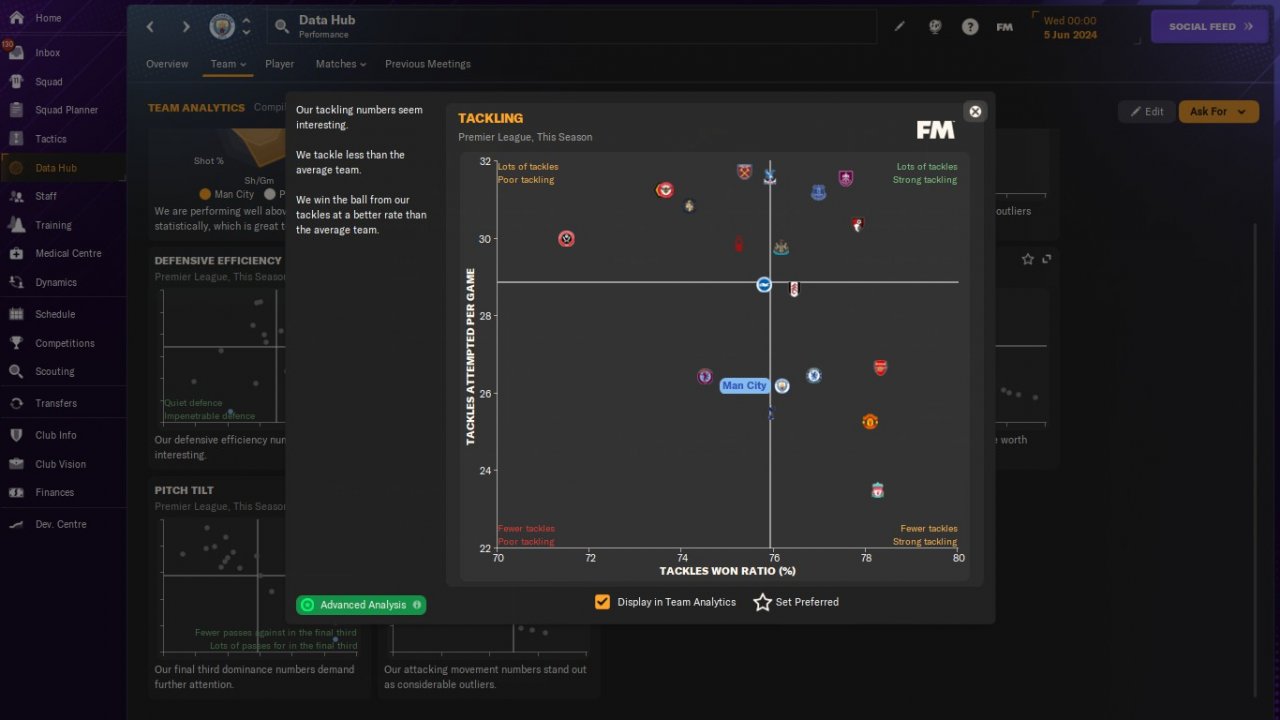This screenshot has height=720, width=1280.
Task: Click the Advanced Analysis button
Action: 361,605
